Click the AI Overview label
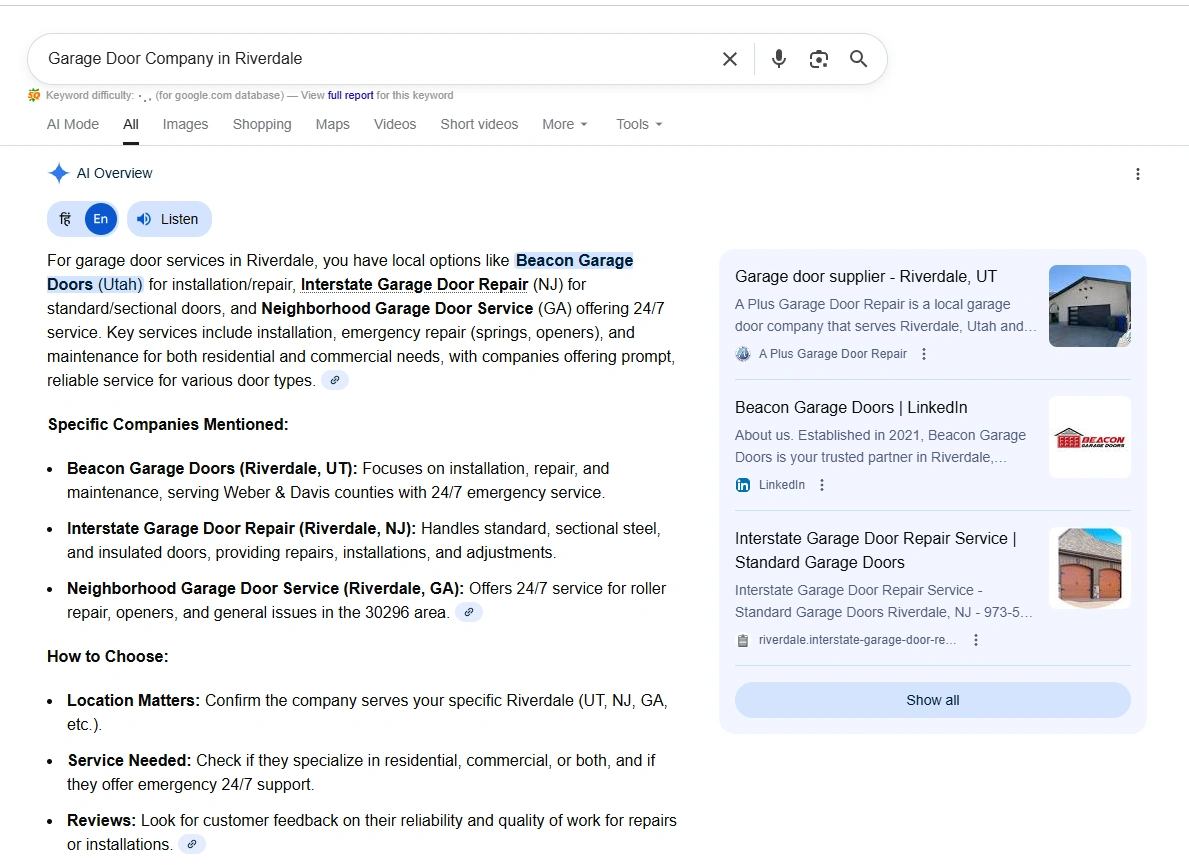This screenshot has height=865, width=1189. pos(115,174)
